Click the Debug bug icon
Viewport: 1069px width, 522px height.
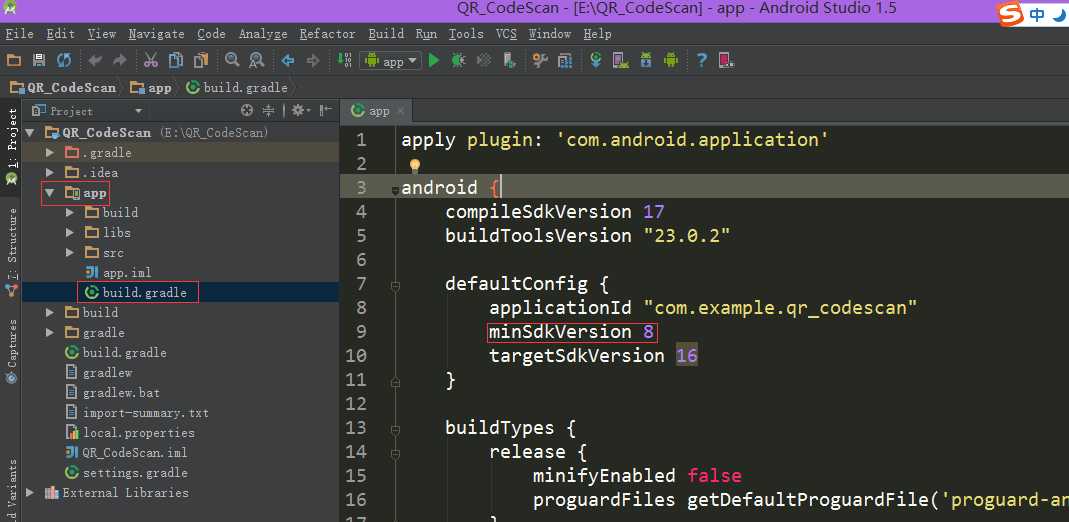[459, 61]
